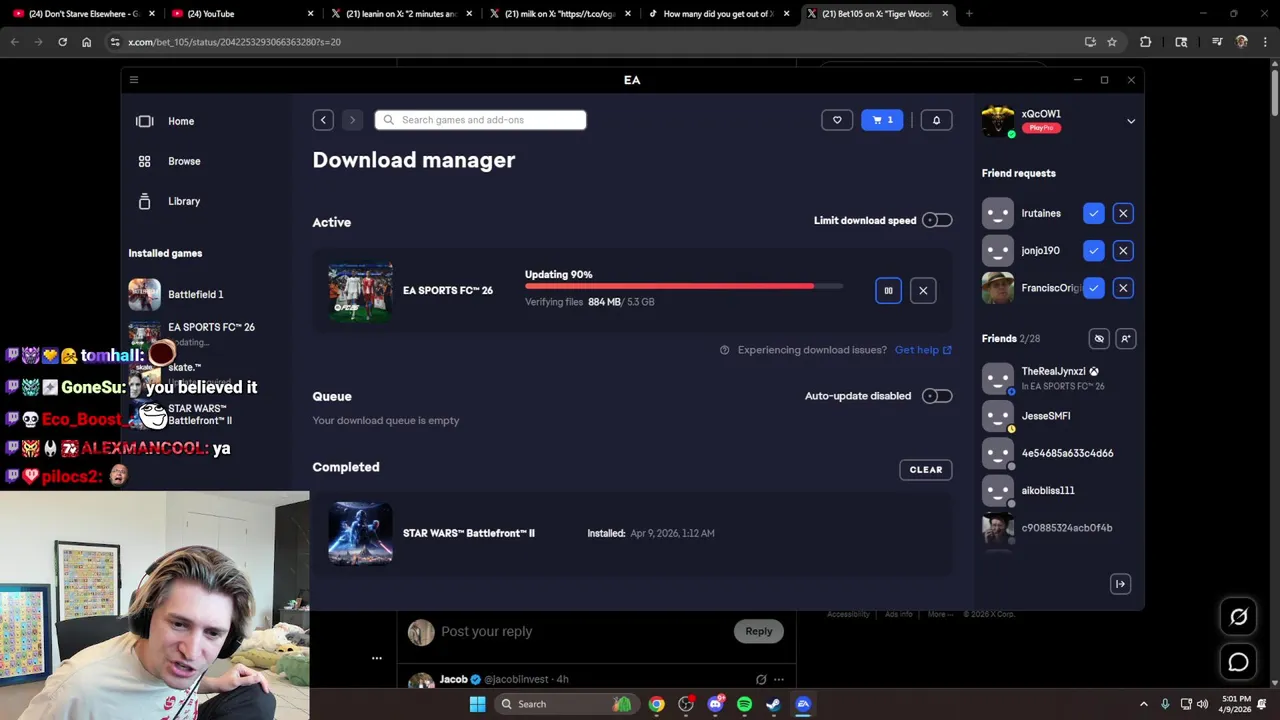Reload the page in Chrome
Viewport: 1280px width, 720px height.
tap(62, 42)
